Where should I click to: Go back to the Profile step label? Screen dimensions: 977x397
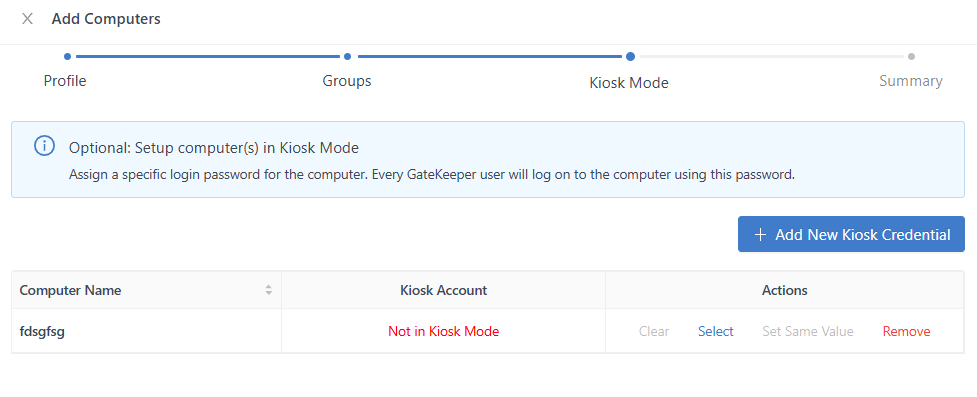click(65, 80)
